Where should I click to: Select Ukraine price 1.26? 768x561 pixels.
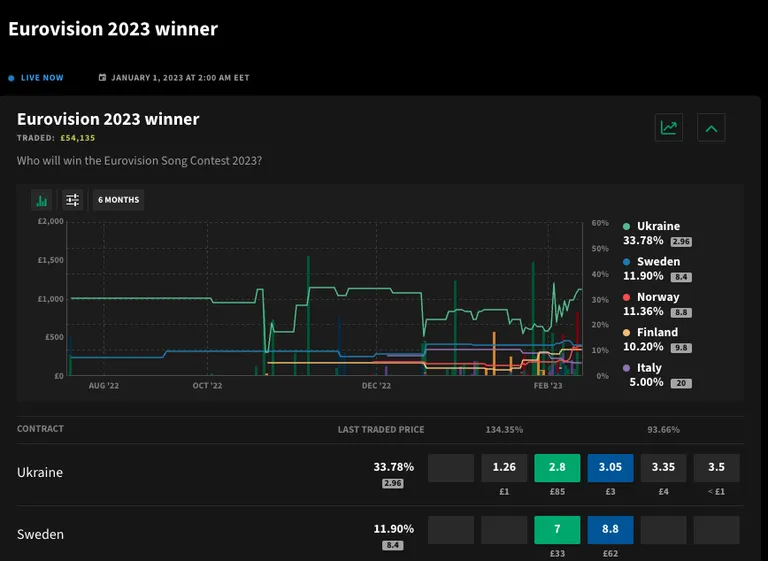[504, 467]
